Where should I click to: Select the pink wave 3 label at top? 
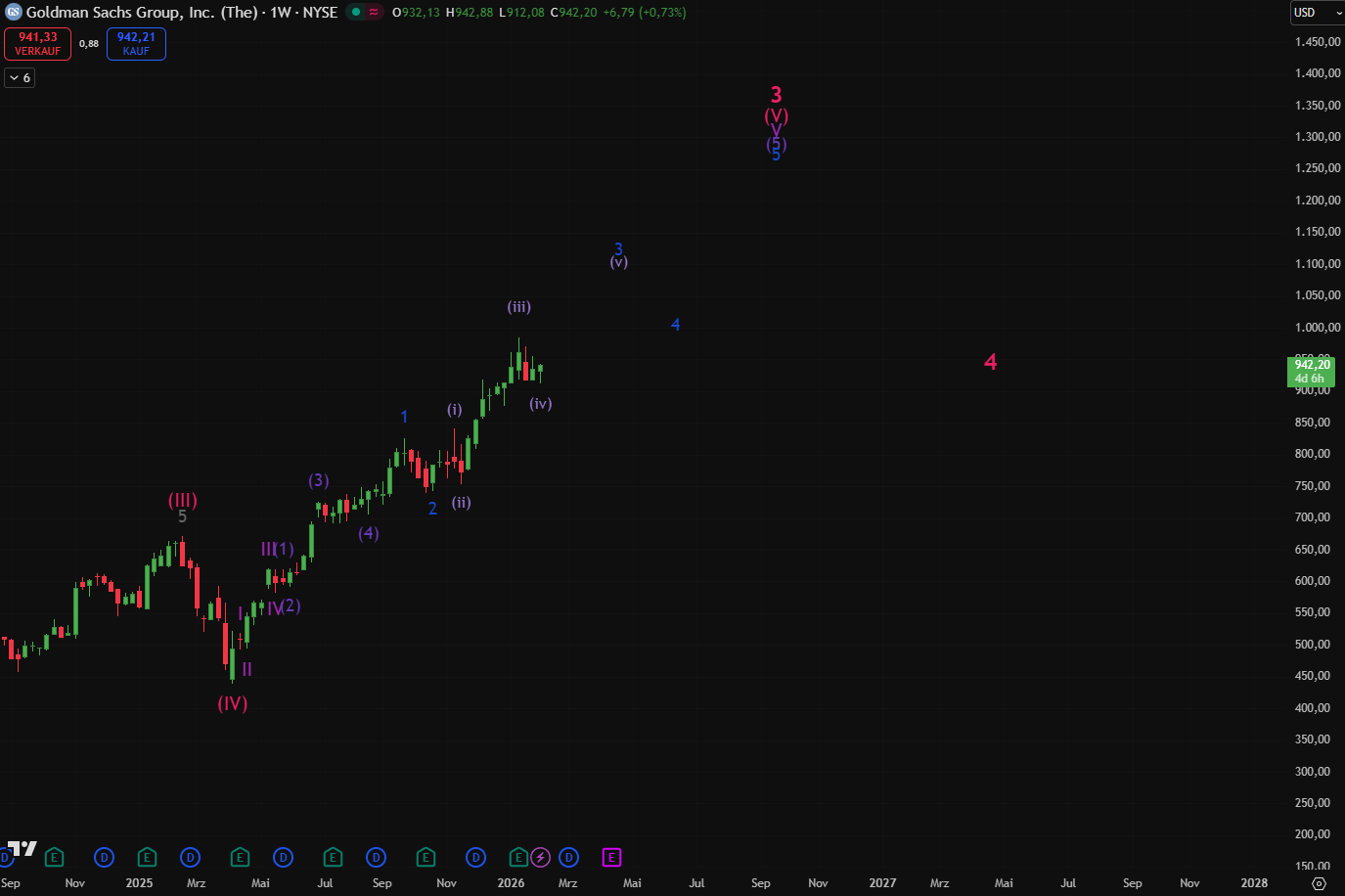point(776,95)
